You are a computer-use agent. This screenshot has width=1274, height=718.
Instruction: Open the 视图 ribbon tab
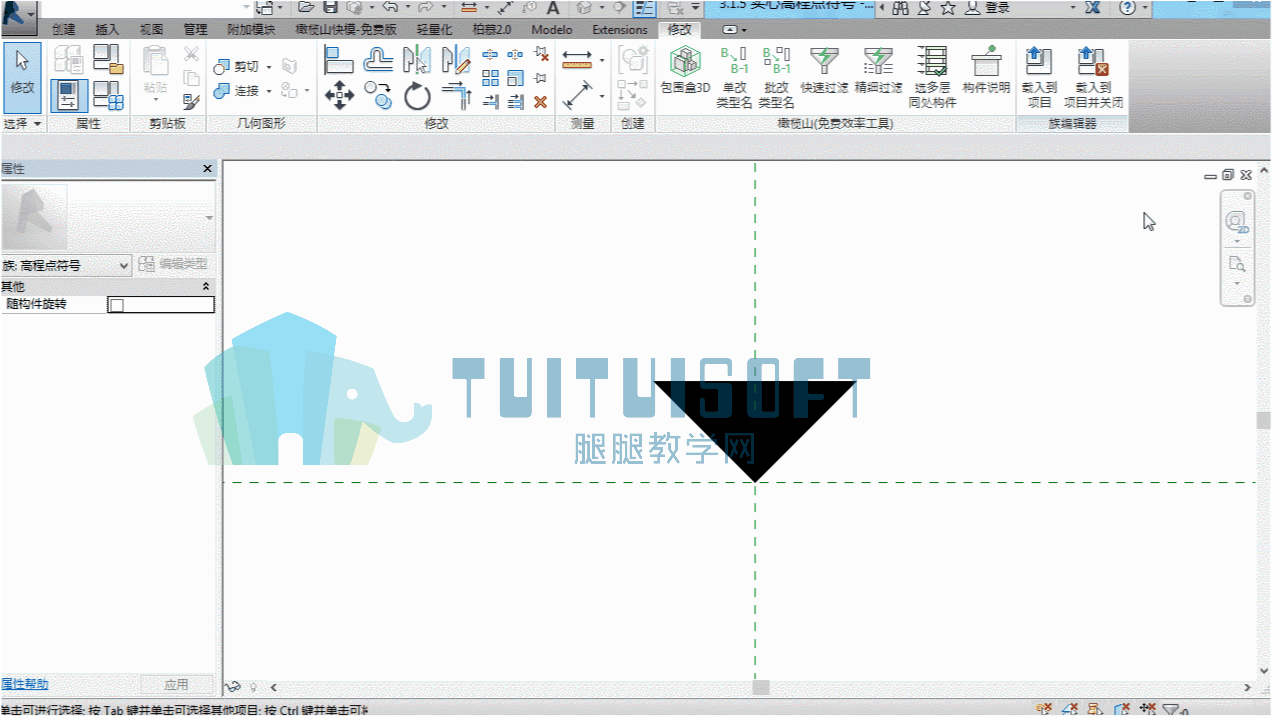[x=151, y=30]
